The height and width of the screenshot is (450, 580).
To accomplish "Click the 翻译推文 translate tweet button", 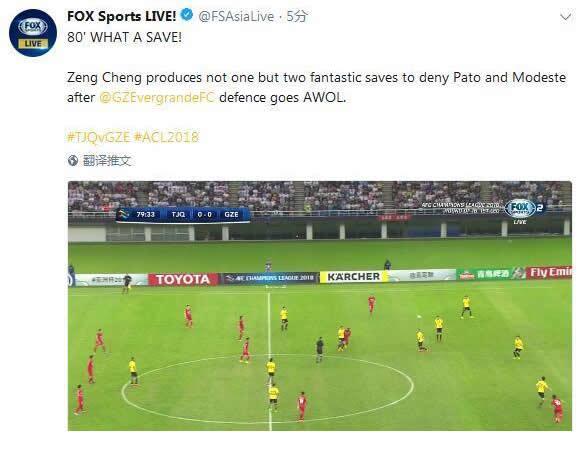I will coord(107,160).
